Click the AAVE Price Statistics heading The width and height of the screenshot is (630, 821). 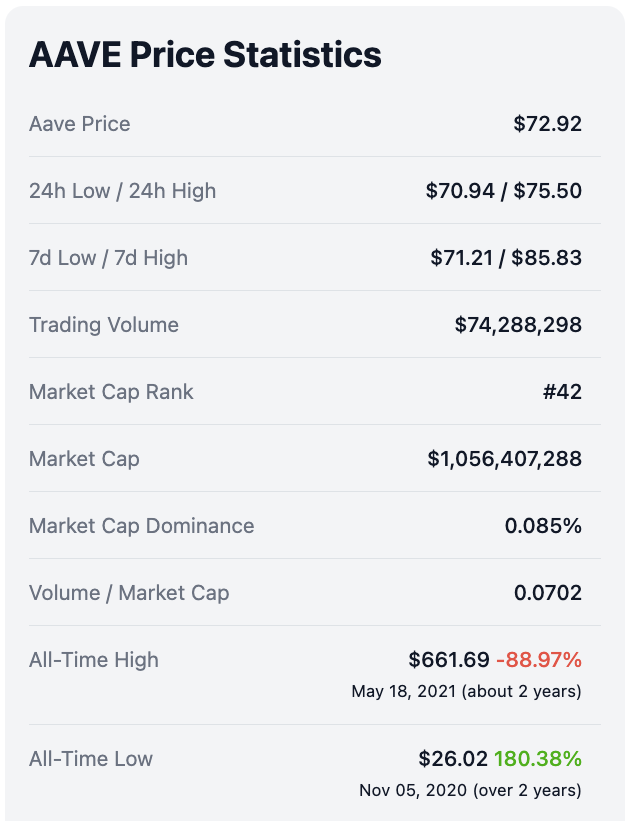pos(205,54)
